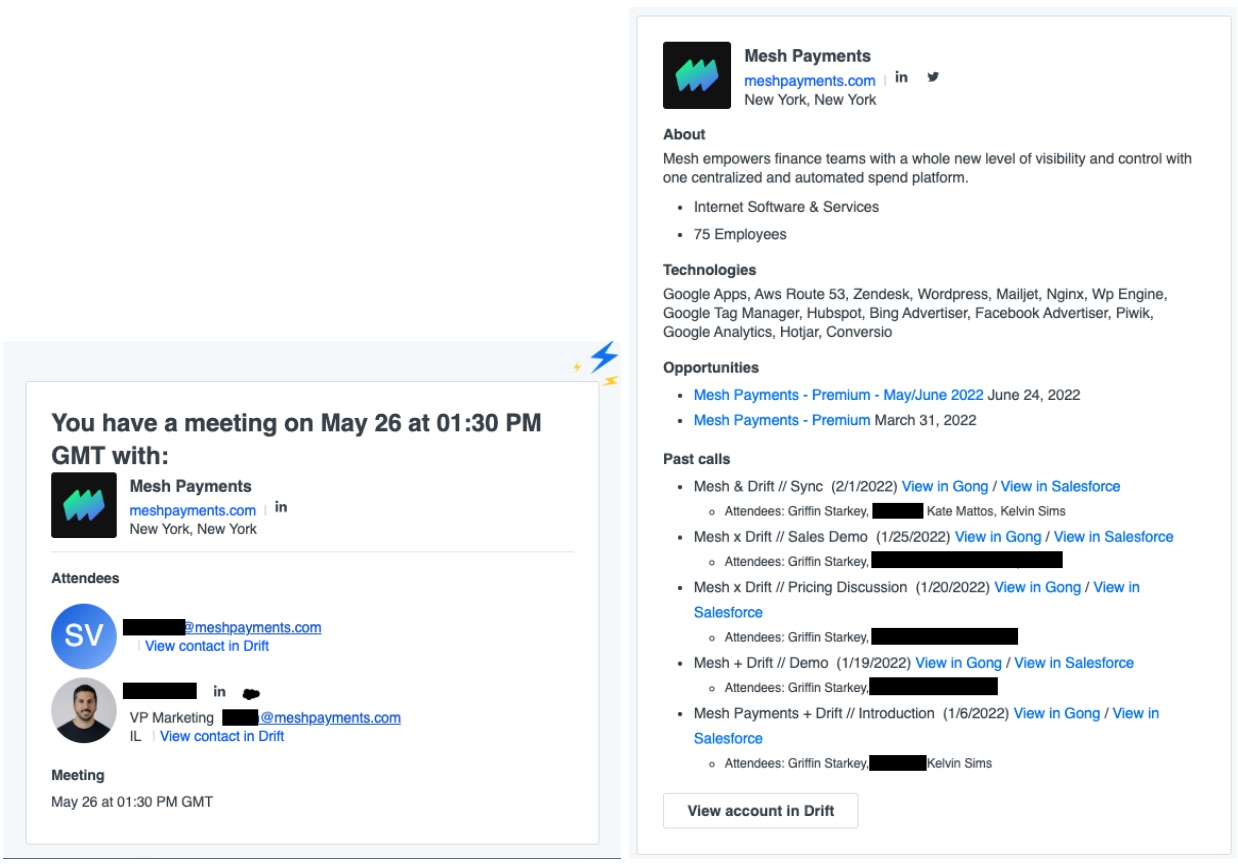
Task: Click View account in Drift button
Action: [761, 811]
